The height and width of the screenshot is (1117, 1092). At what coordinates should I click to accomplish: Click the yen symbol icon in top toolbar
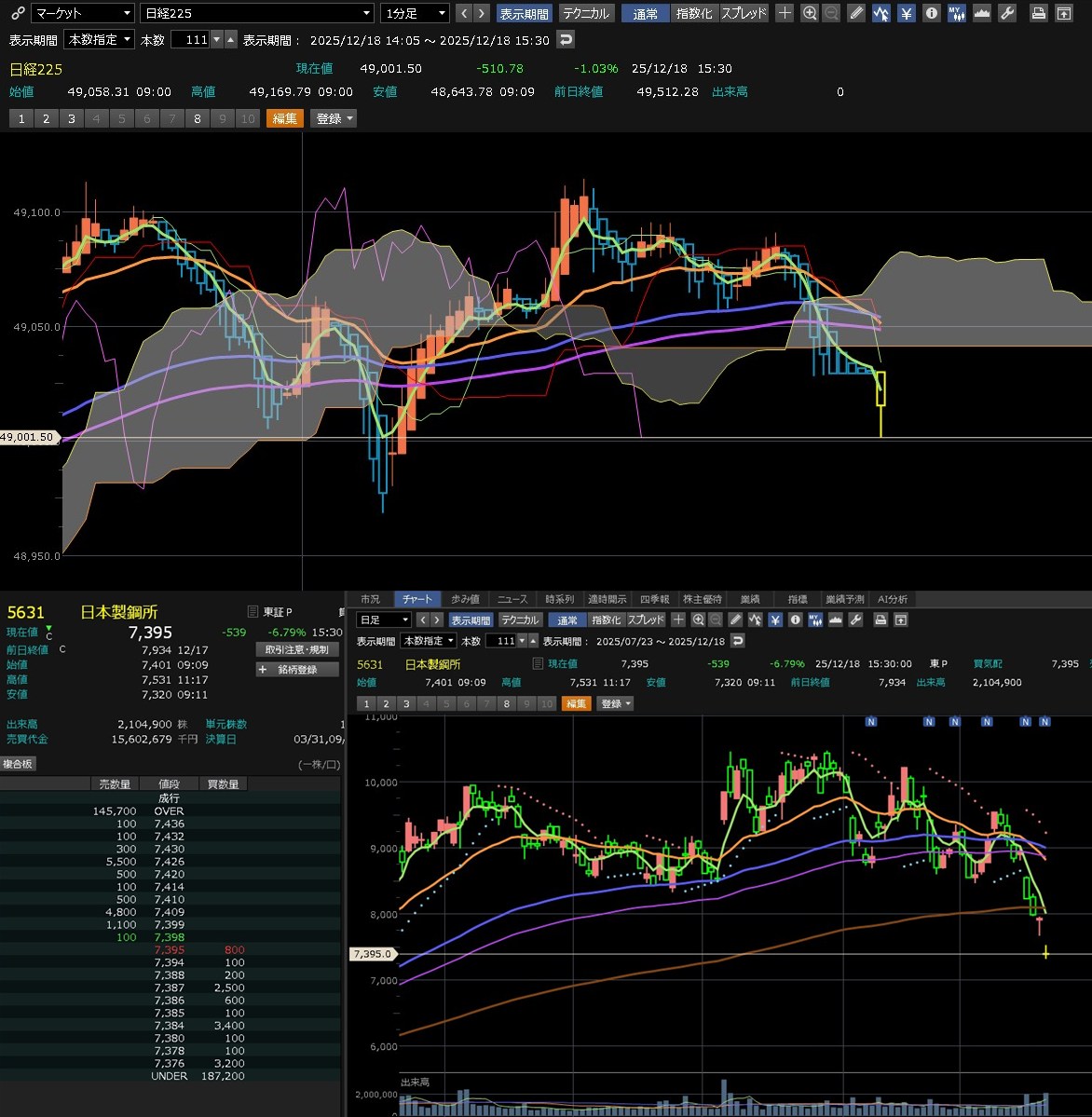coord(906,13)
